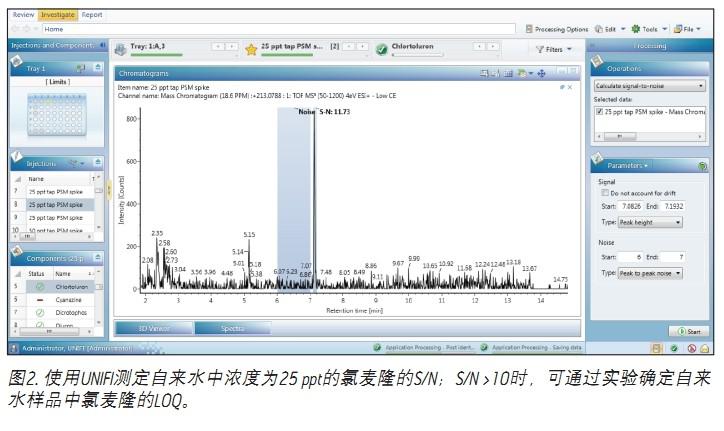
Task: Click the lock icon in the status bar
Action: 704,348
